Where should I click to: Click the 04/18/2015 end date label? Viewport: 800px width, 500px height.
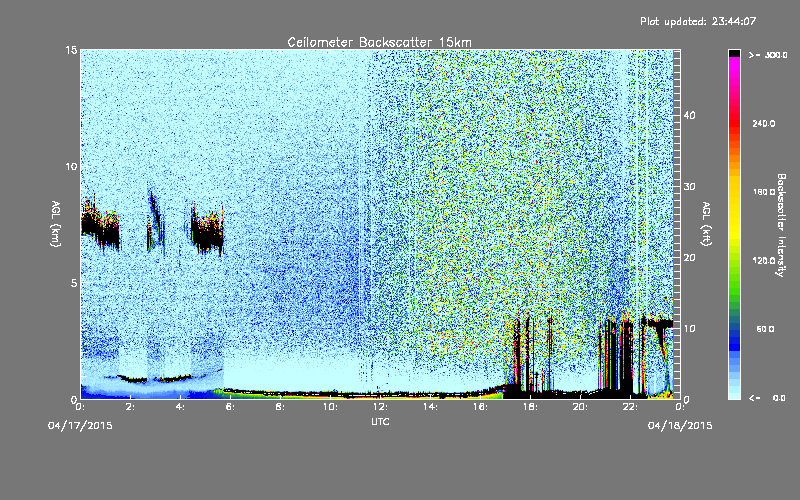click(680, 426)
